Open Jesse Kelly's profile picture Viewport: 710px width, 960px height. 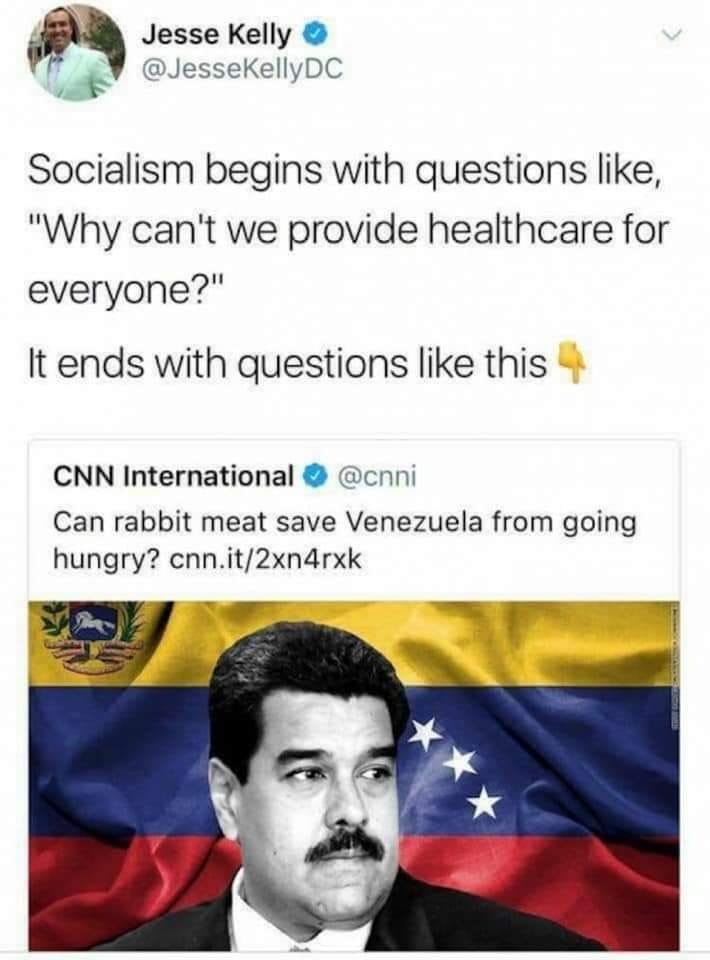point(77,53)
